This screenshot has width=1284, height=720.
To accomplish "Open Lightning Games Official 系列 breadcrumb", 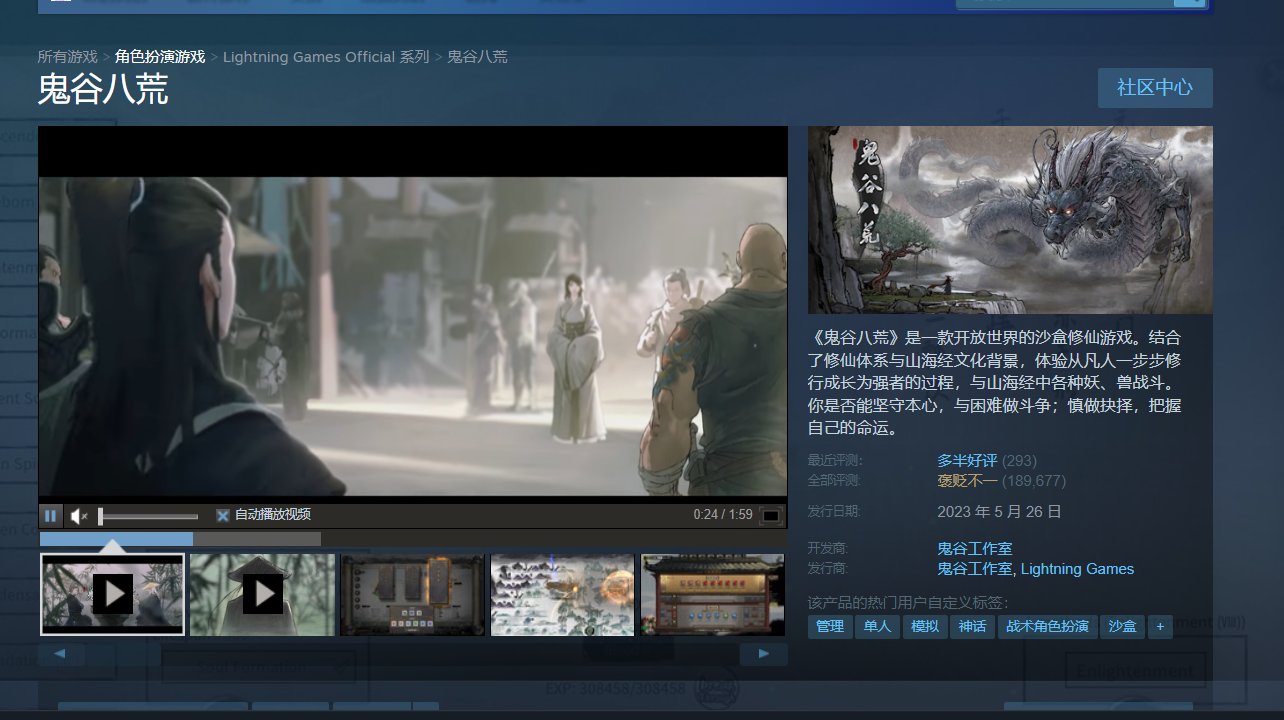I will (x=326, y=57).
